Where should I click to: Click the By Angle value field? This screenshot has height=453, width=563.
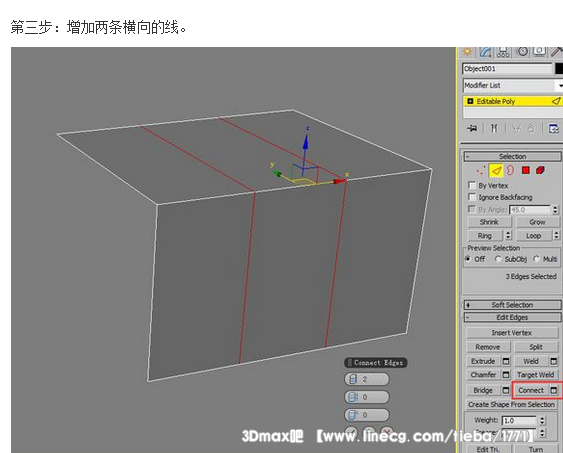530,210
